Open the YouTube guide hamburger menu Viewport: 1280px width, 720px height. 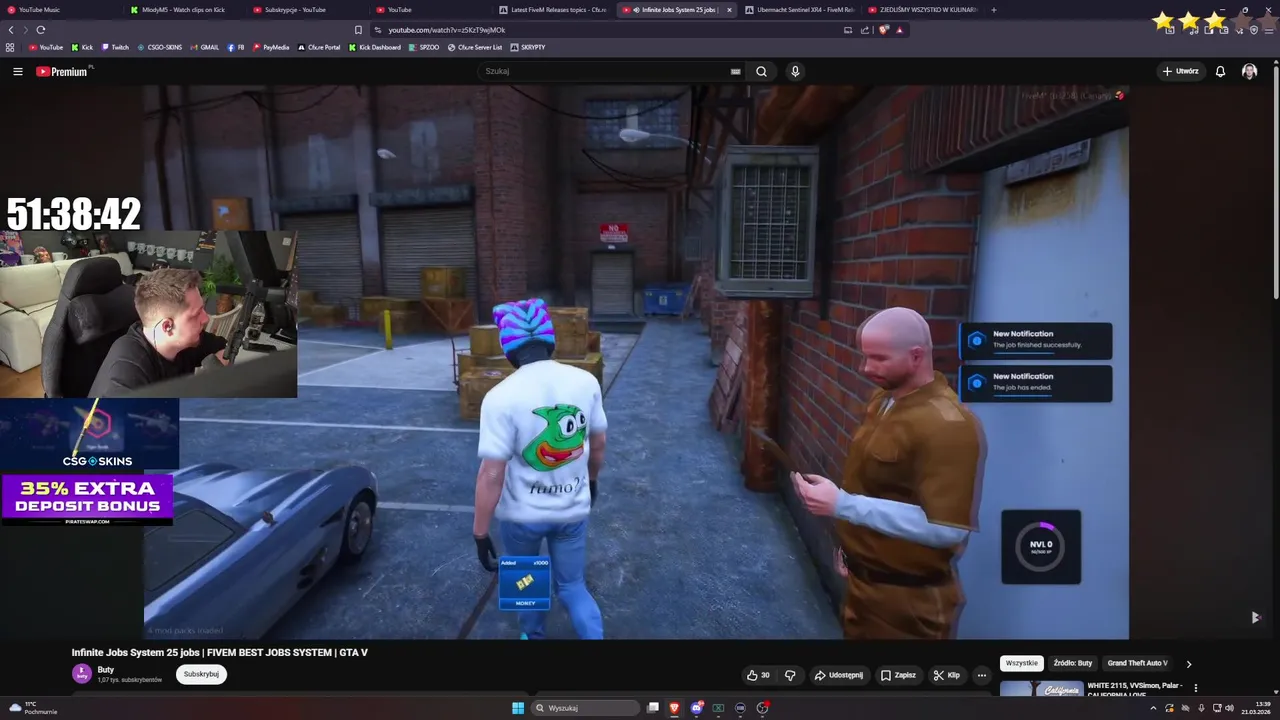[x=18, y=71]
